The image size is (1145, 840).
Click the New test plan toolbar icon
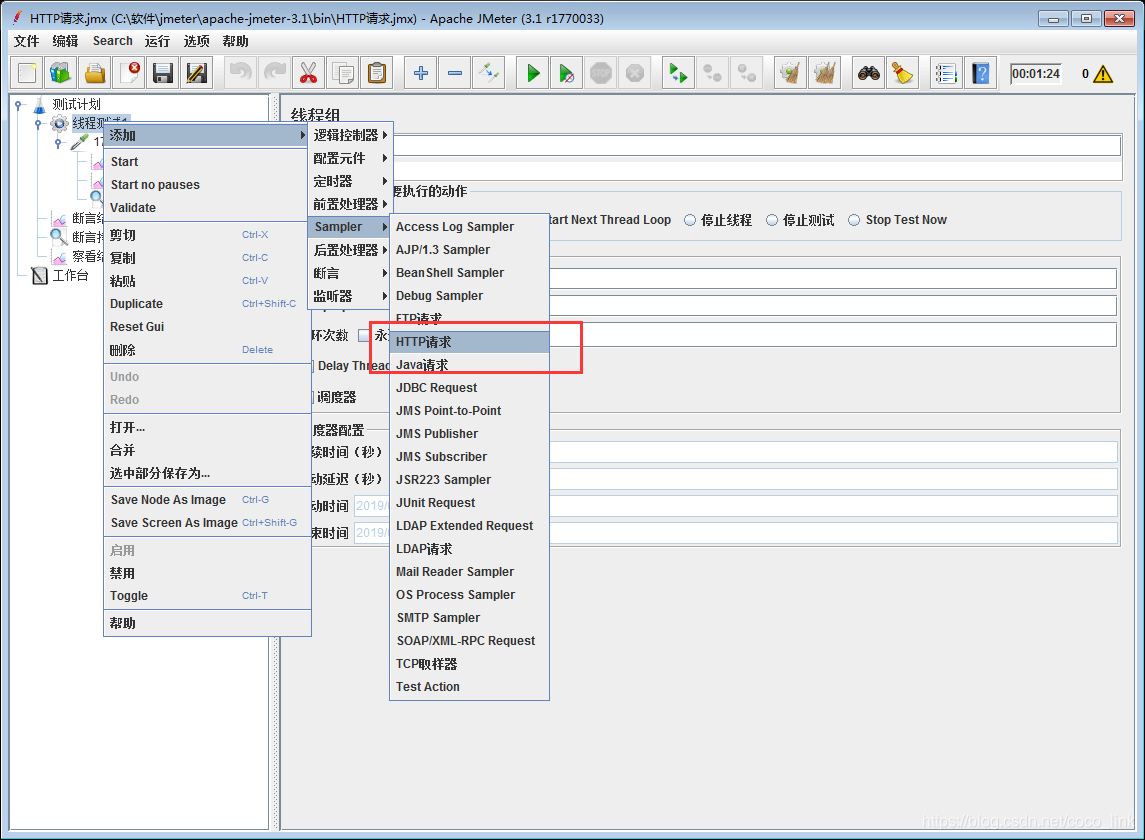click(27, 73)
